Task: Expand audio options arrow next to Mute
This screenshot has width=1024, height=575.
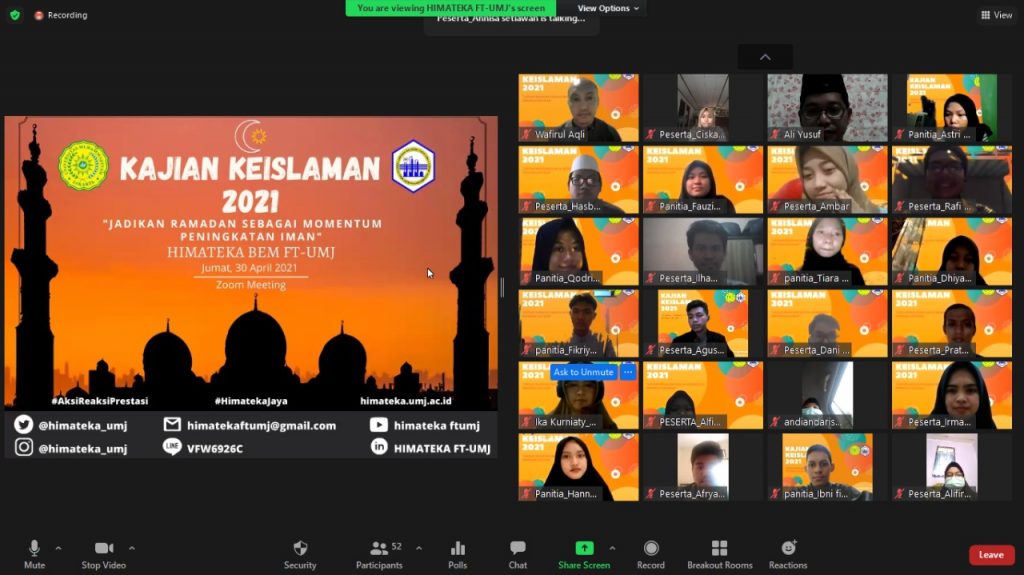Action: (58, 548)
